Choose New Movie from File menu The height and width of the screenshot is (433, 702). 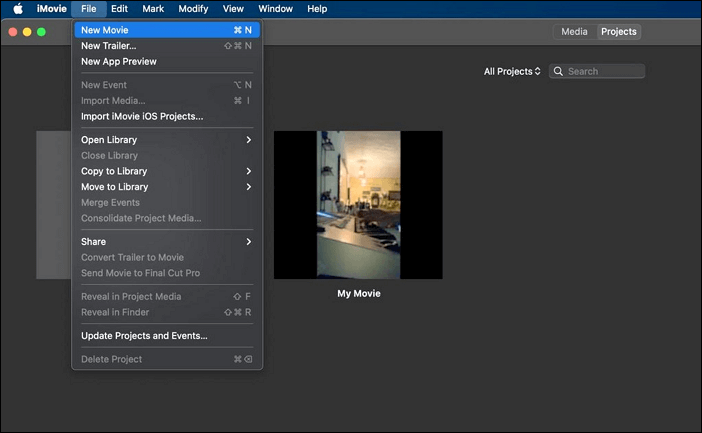click(105, 30)
